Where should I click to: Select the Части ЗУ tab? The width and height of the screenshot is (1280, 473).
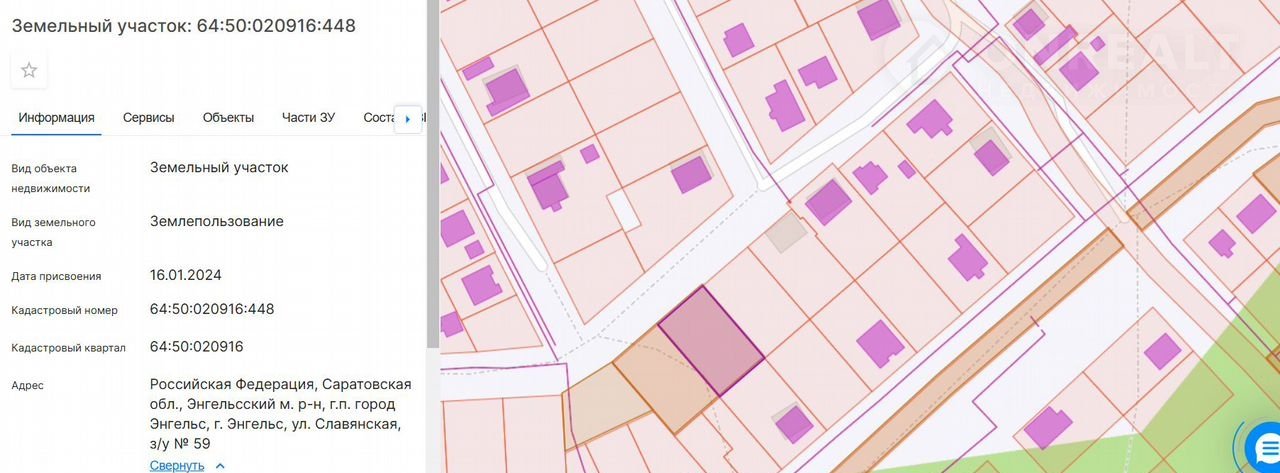pyautogui.click(x=308, y=118)
